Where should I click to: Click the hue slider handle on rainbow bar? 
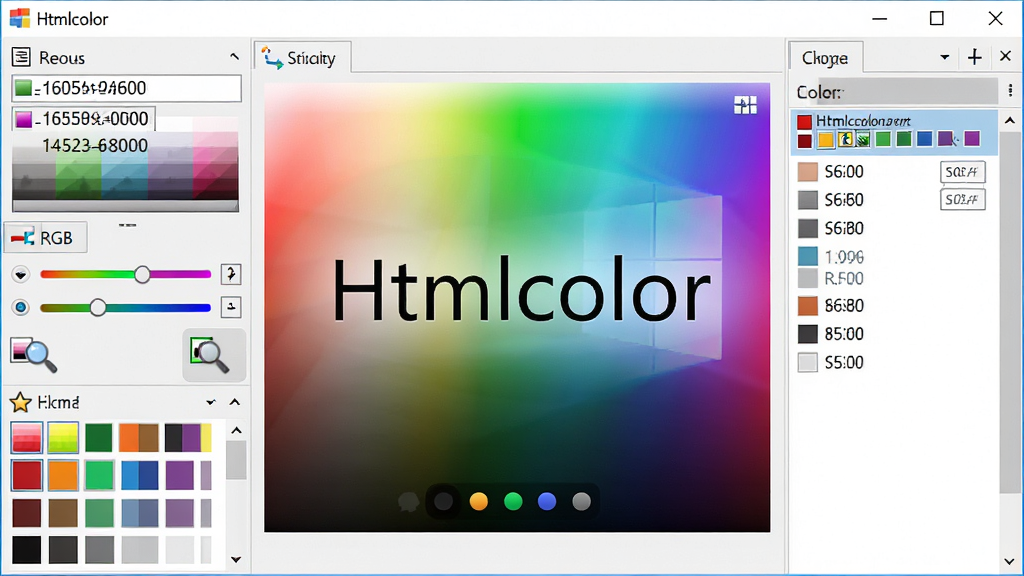click(142, 274)
